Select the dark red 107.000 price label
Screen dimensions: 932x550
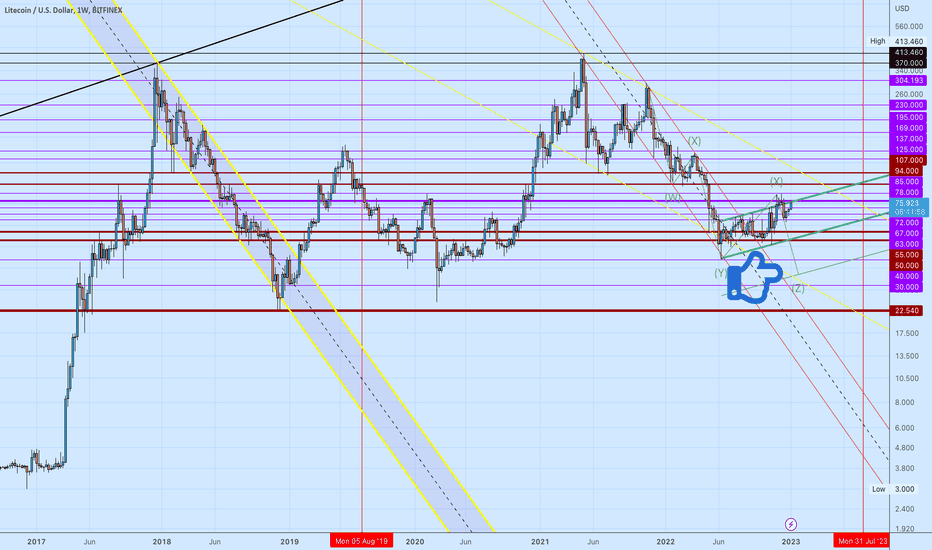908,160
